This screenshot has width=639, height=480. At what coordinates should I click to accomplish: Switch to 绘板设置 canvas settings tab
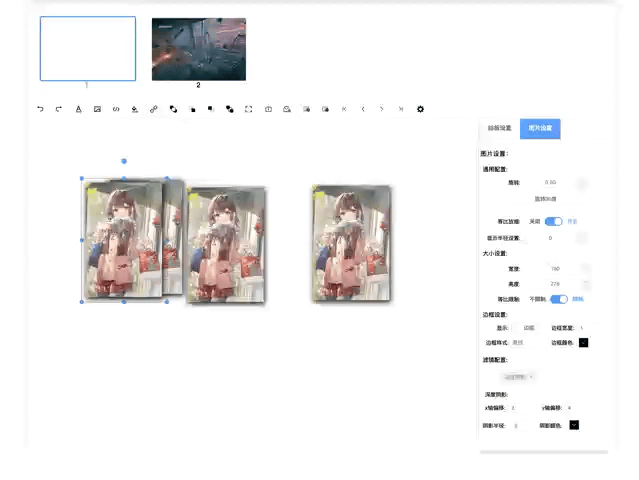point(499,128)
